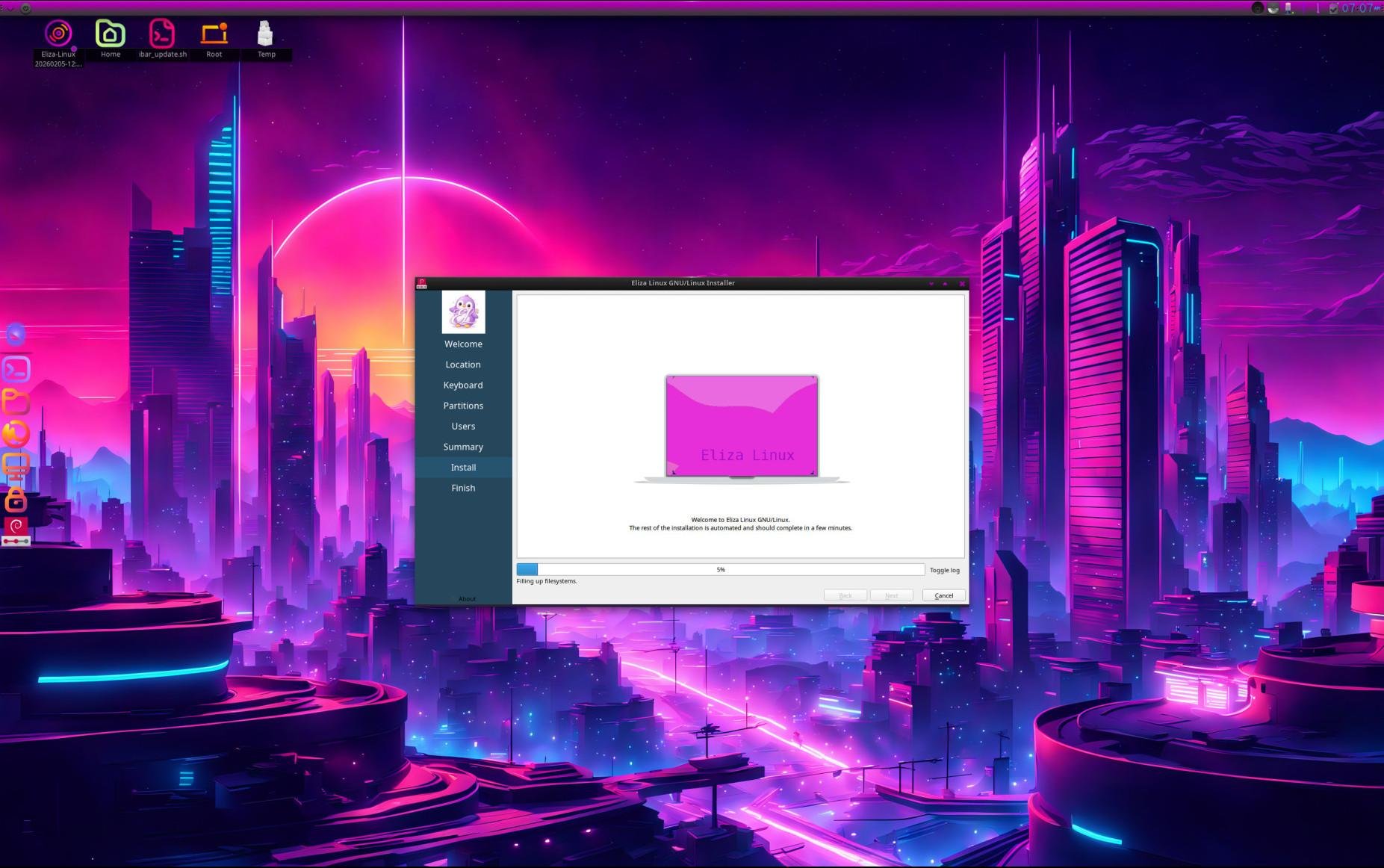Click the installation progress bar at 5%
Image resolution: width=1384 pixels, height=868 pixels.
point(720,570)
